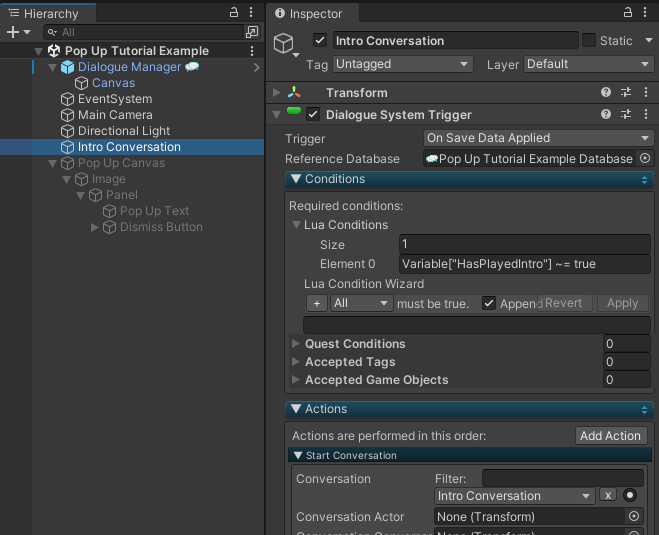The height and width of the screenshot is (535, 659).
Task: Open Dialogue System Trigger help reference
Action: coord(606,114)
